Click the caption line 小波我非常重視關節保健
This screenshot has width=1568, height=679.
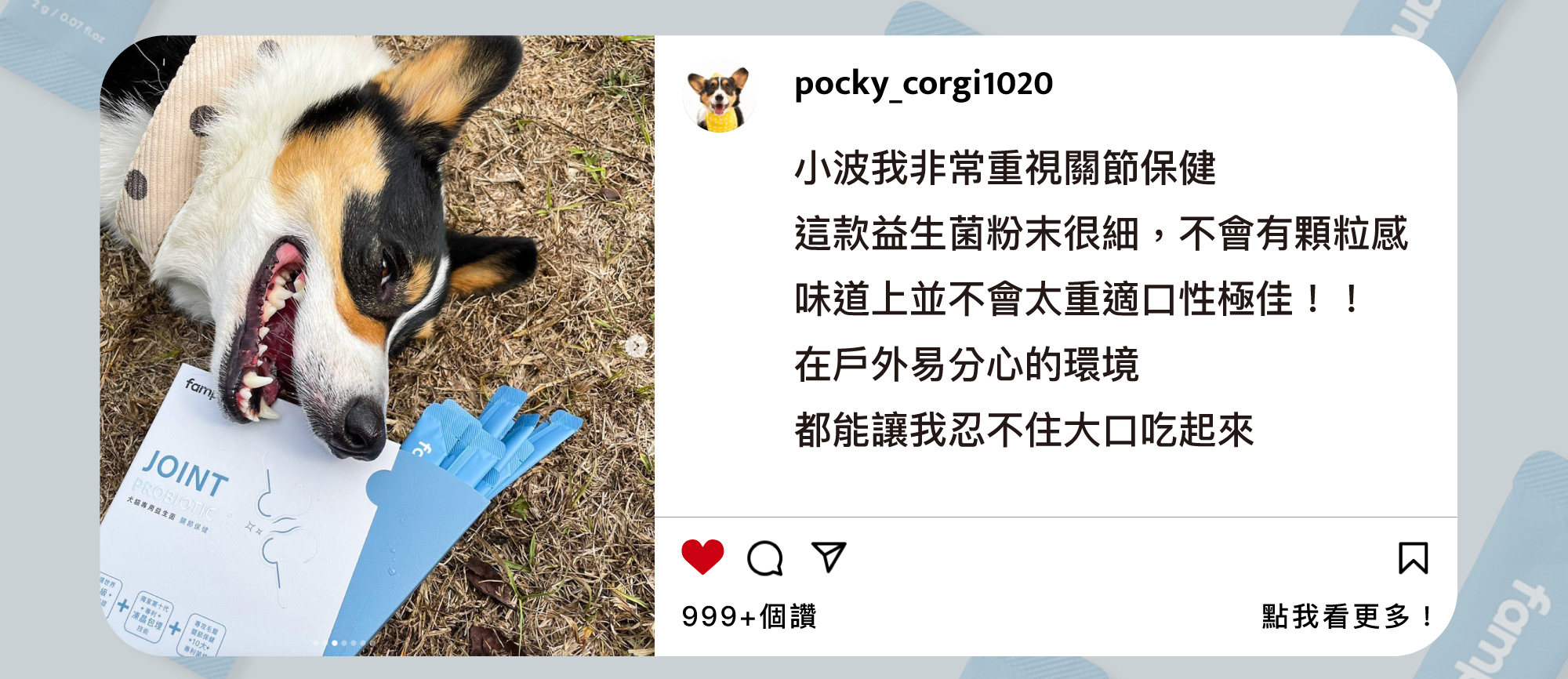pos(1005,168)
